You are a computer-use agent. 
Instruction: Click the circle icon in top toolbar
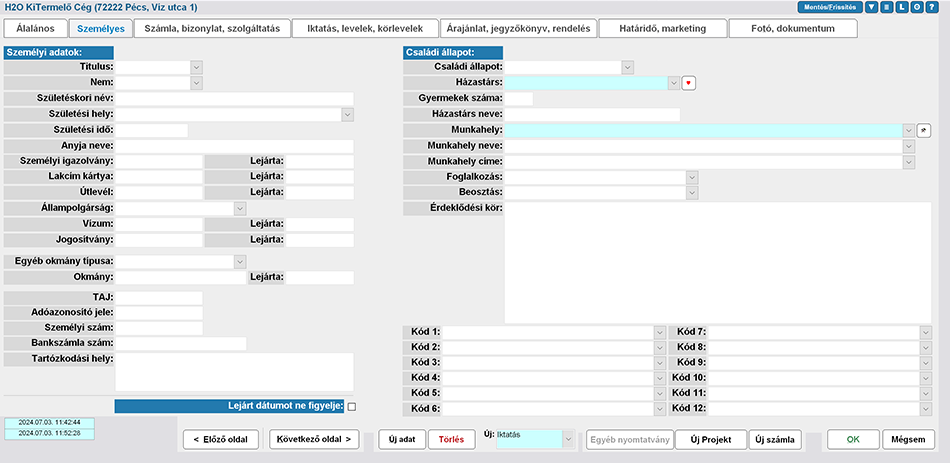917,7
